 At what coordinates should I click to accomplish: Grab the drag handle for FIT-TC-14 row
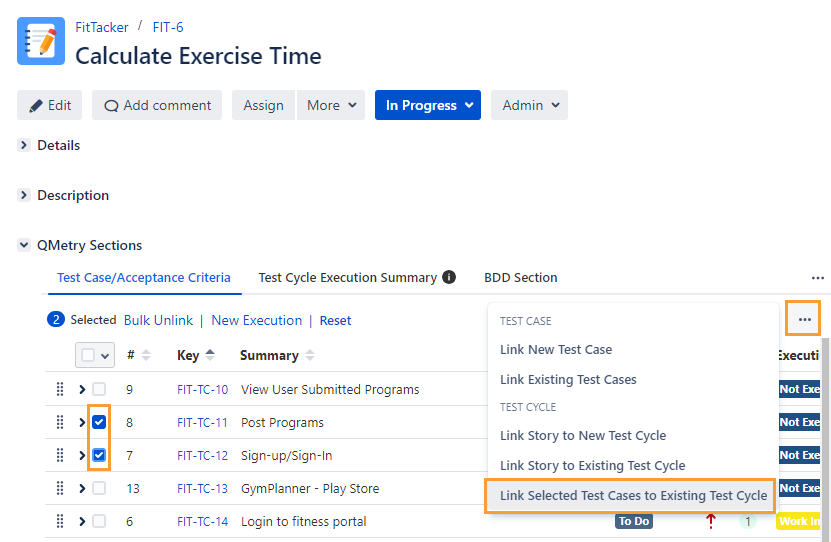click(60, 521)
